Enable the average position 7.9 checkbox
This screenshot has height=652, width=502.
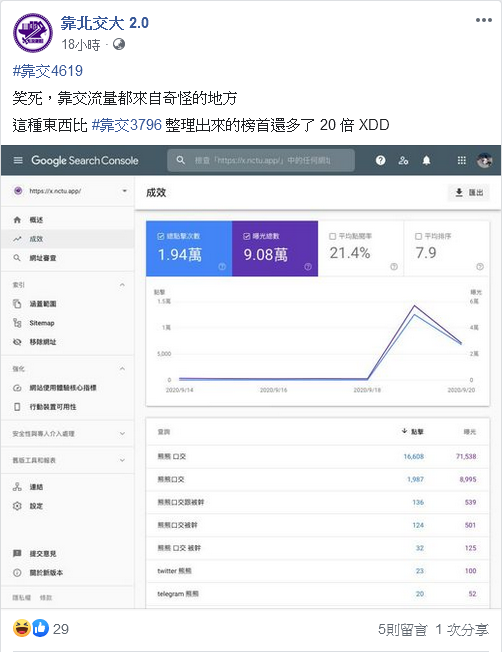[418, 236]
